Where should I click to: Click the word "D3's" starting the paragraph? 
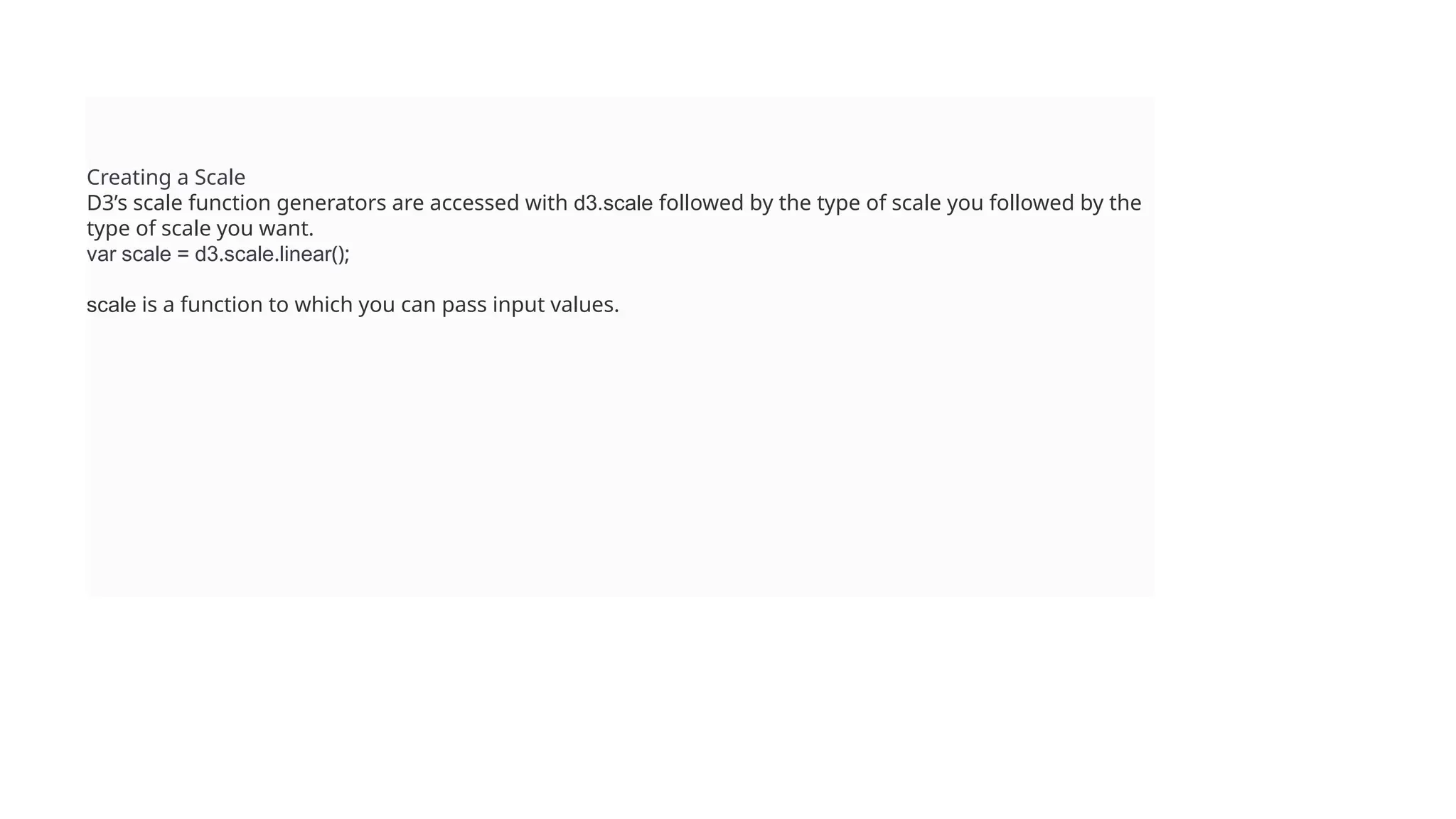107,203
